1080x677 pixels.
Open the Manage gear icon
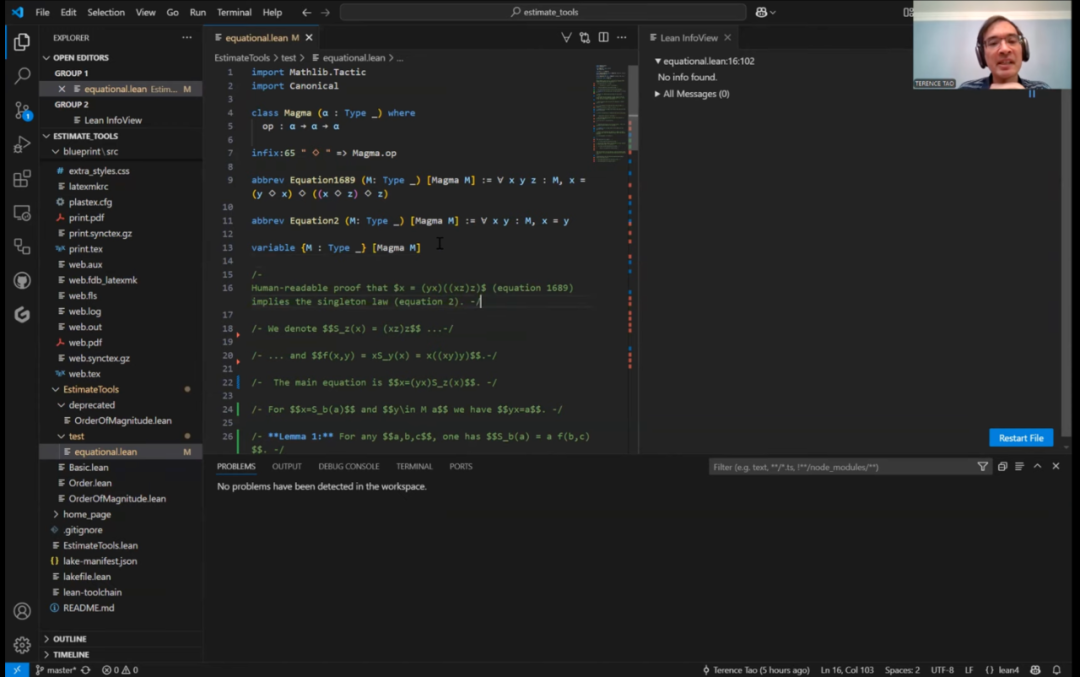coord(22,645)
